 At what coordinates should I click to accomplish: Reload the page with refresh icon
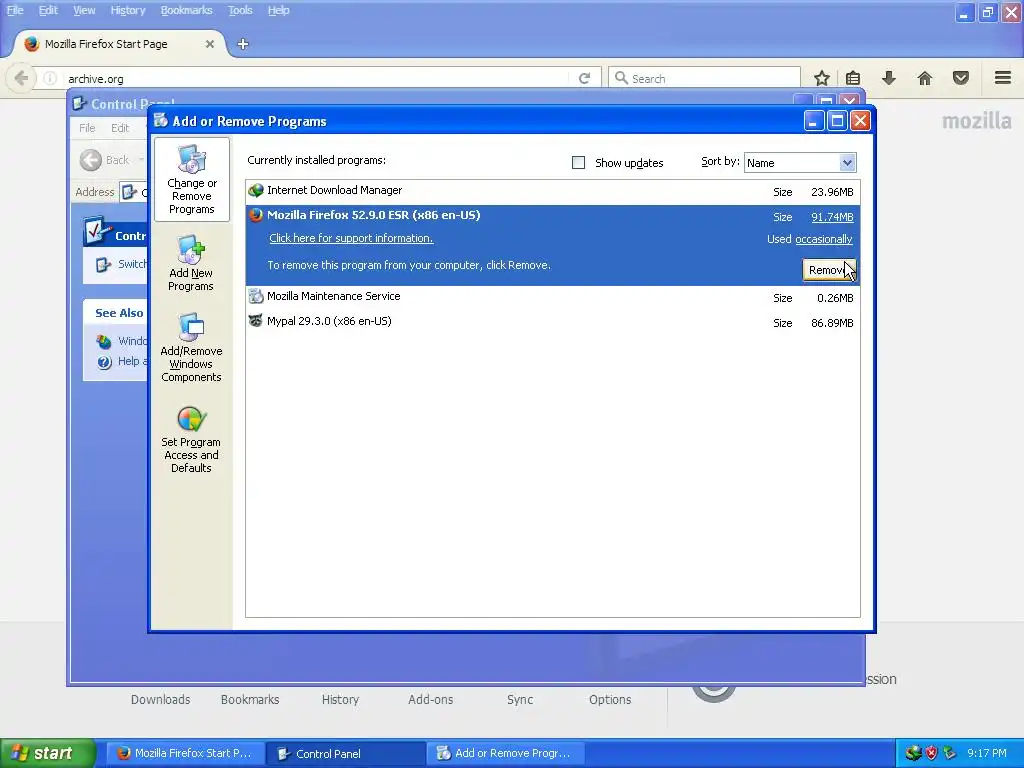coord(584,78)
